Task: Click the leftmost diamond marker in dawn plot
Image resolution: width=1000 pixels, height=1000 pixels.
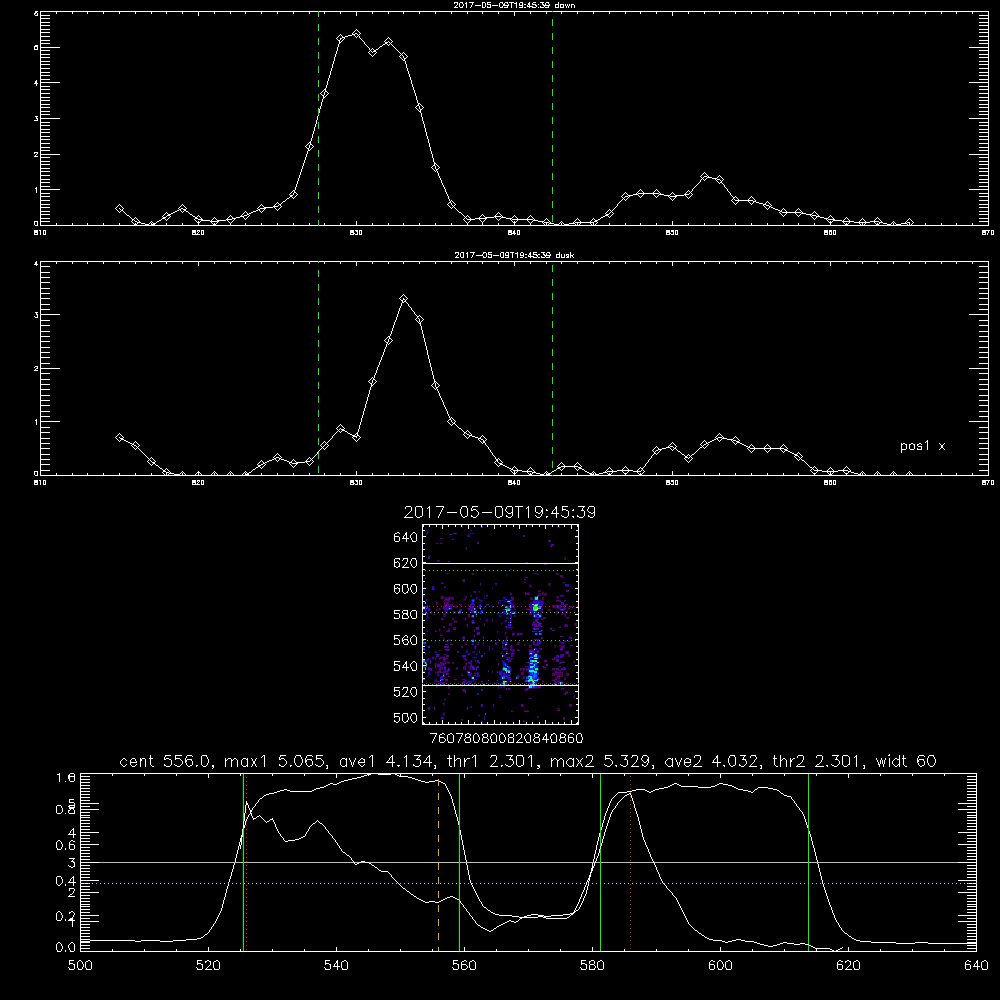Action: (x=119, y=209)
